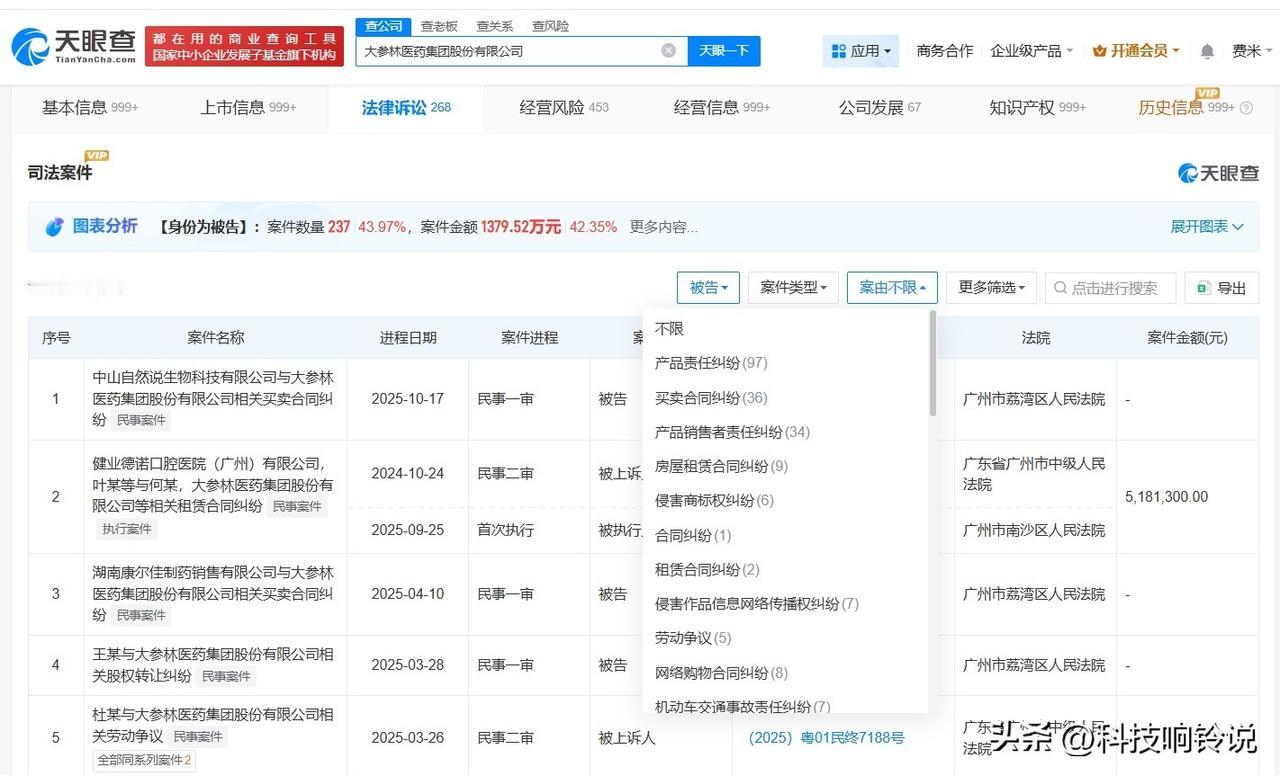Click the 天眼查 watermark logo in 司法案件 header
The height and width of the screenshot is (776, 1280).
pyautogui.click(x=1219, y=171)
